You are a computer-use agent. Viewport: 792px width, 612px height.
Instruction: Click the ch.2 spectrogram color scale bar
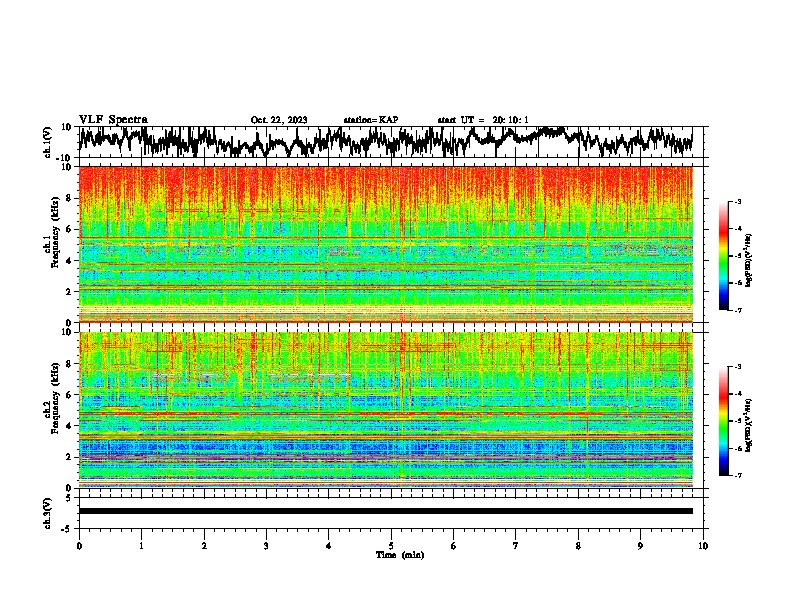723,421
